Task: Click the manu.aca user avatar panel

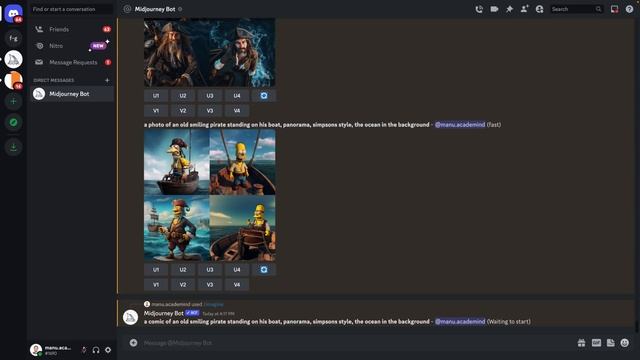Action: [52, 350]
